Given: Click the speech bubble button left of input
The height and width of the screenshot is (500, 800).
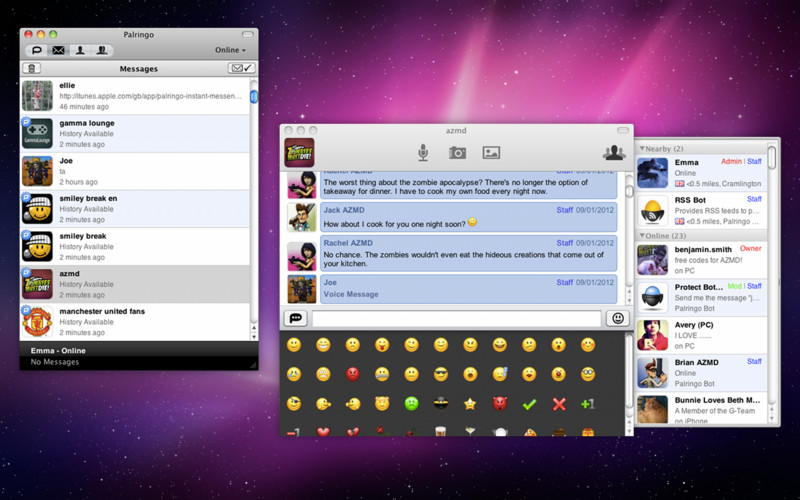Looking at the screenshot, I should point(295,318).
